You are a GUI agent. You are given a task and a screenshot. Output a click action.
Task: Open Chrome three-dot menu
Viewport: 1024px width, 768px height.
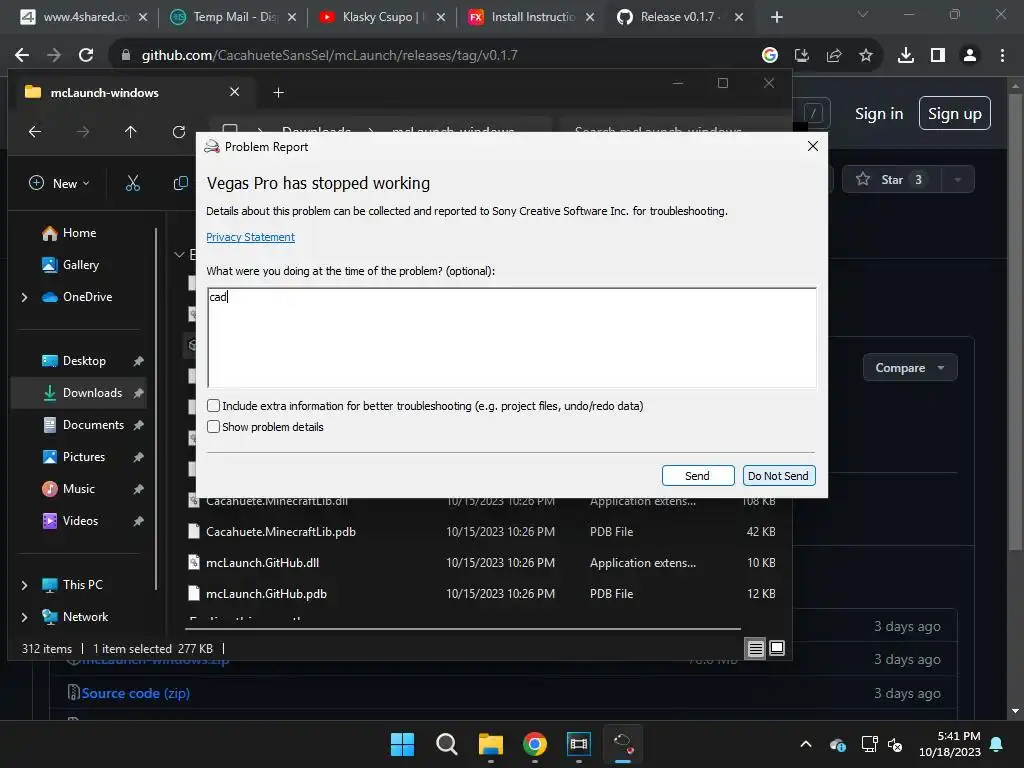1002,56
